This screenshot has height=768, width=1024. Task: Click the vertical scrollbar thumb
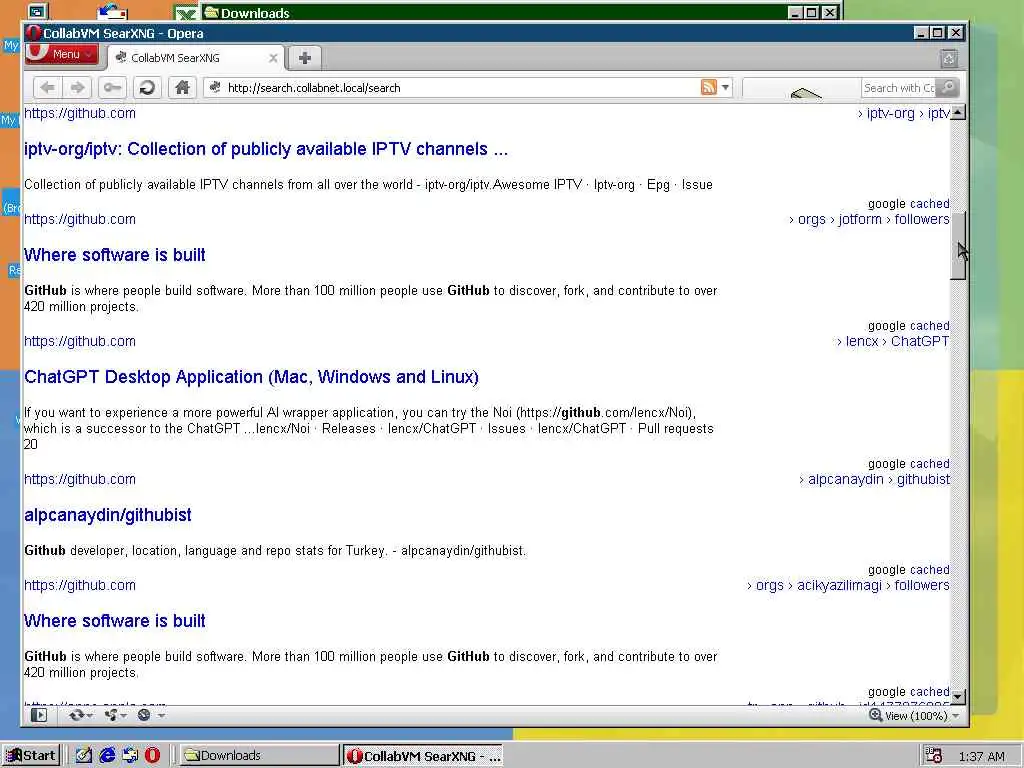[x=957, y=246]
